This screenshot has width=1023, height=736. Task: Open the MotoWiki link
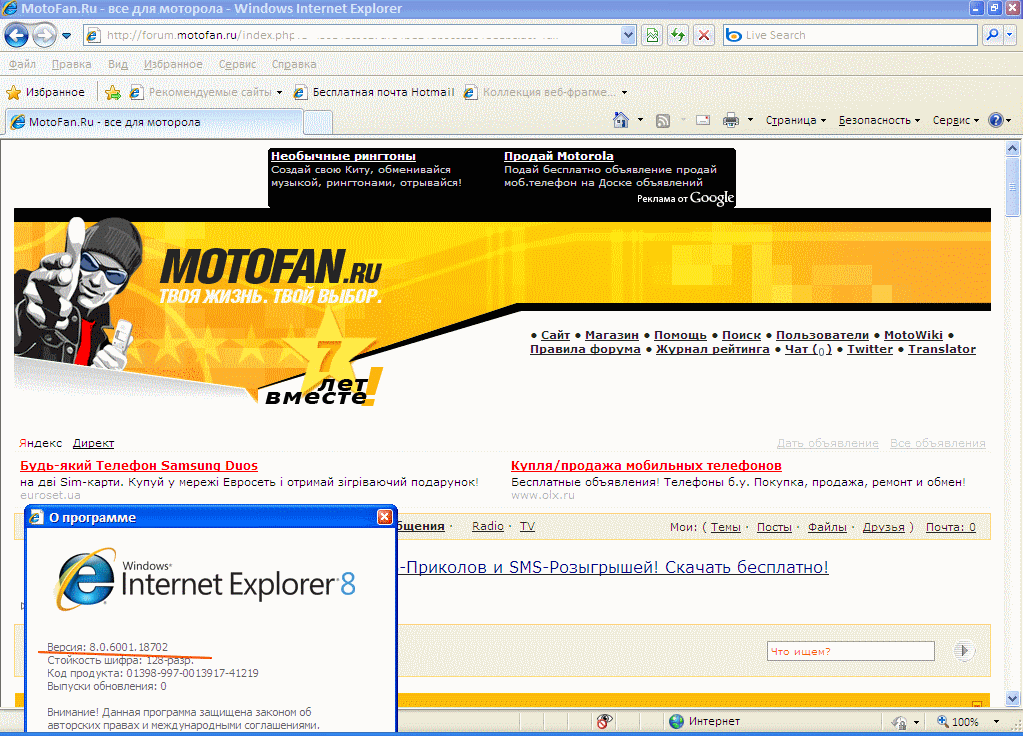pyautogui.click(x=913, y=335)
